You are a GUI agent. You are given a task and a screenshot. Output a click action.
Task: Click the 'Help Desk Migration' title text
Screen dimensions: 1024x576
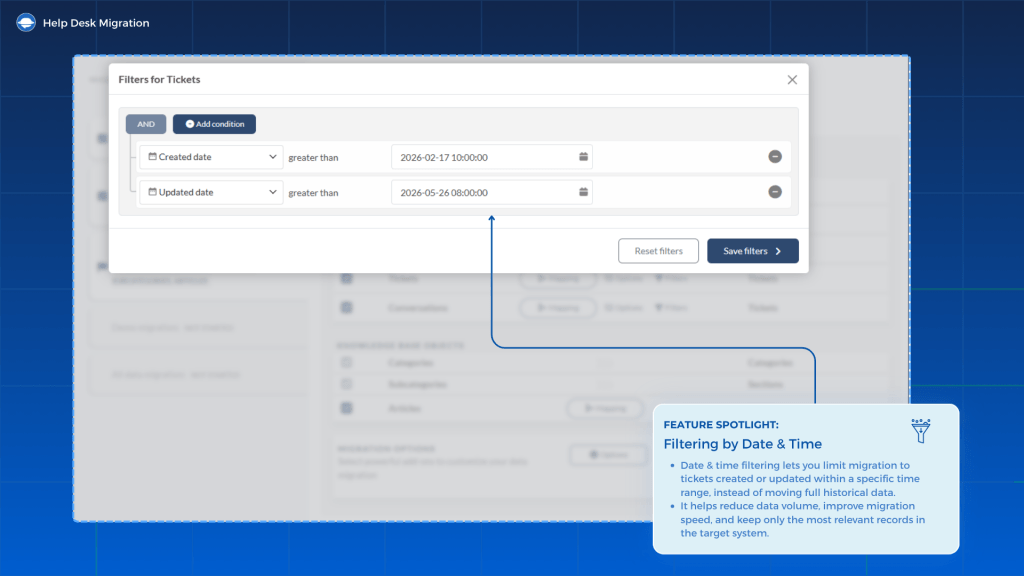coord(96,23)
